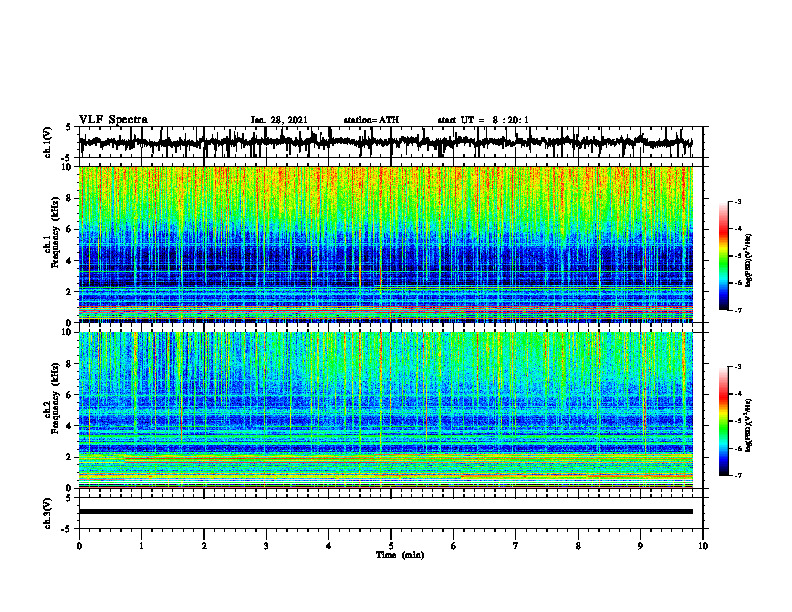The width and height of the screenshot is (792, 612).
Task: Click time axis tick label "2"
Action: [x=204, y=546]
